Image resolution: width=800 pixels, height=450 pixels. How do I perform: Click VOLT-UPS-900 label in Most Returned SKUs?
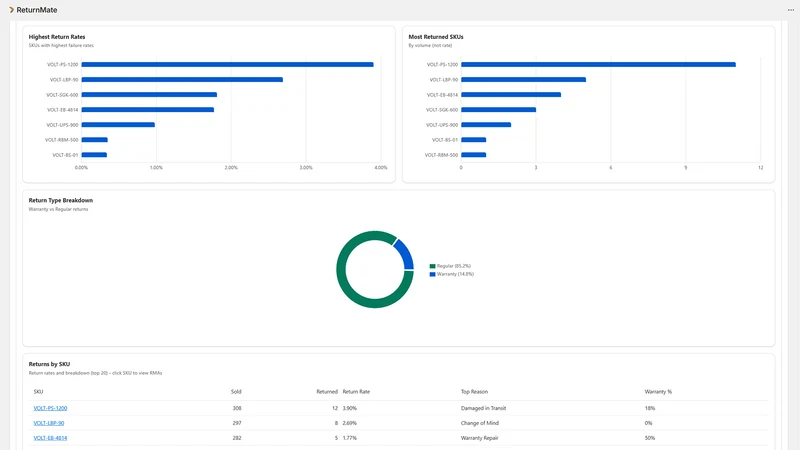pos(442,125)
